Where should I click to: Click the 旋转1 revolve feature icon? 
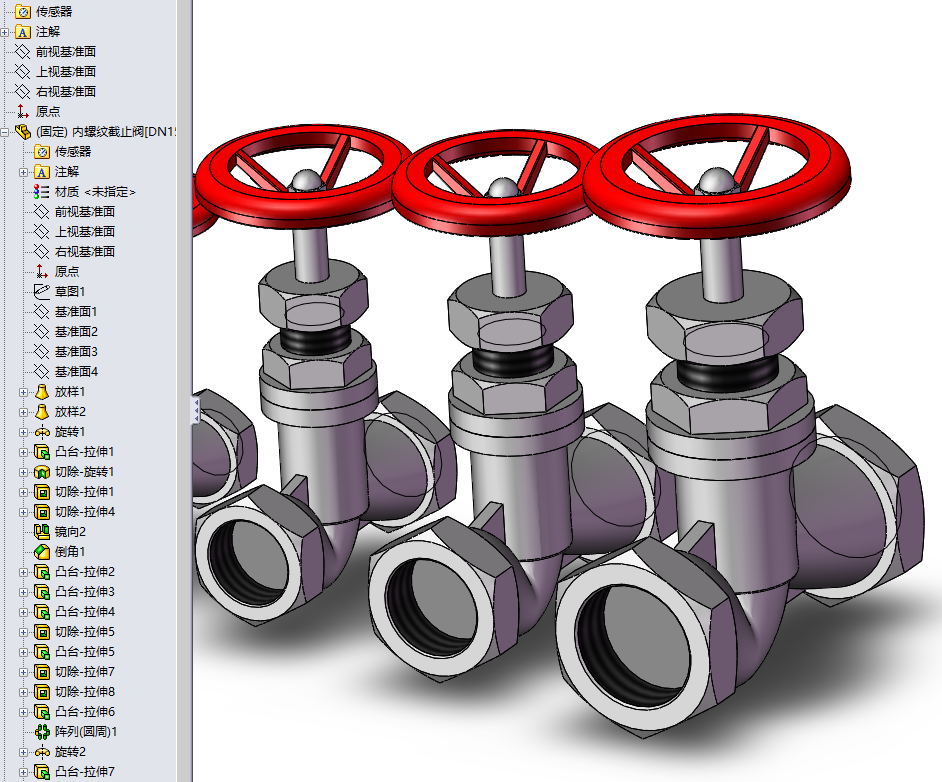coord(42,432)
